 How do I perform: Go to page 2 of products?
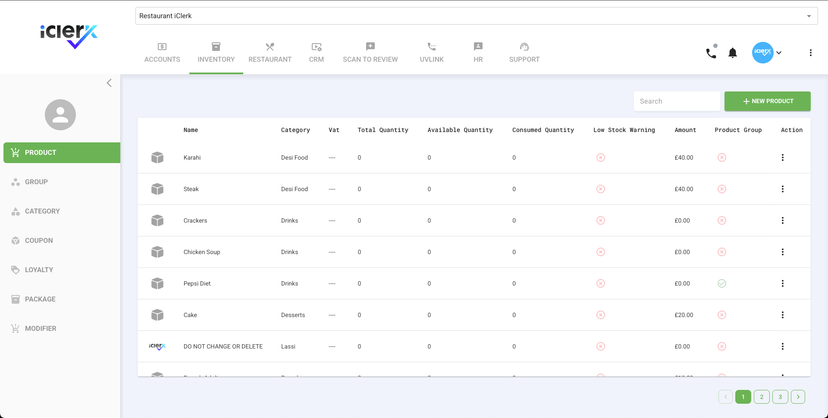pyautogui.click(x=761, y=397)
